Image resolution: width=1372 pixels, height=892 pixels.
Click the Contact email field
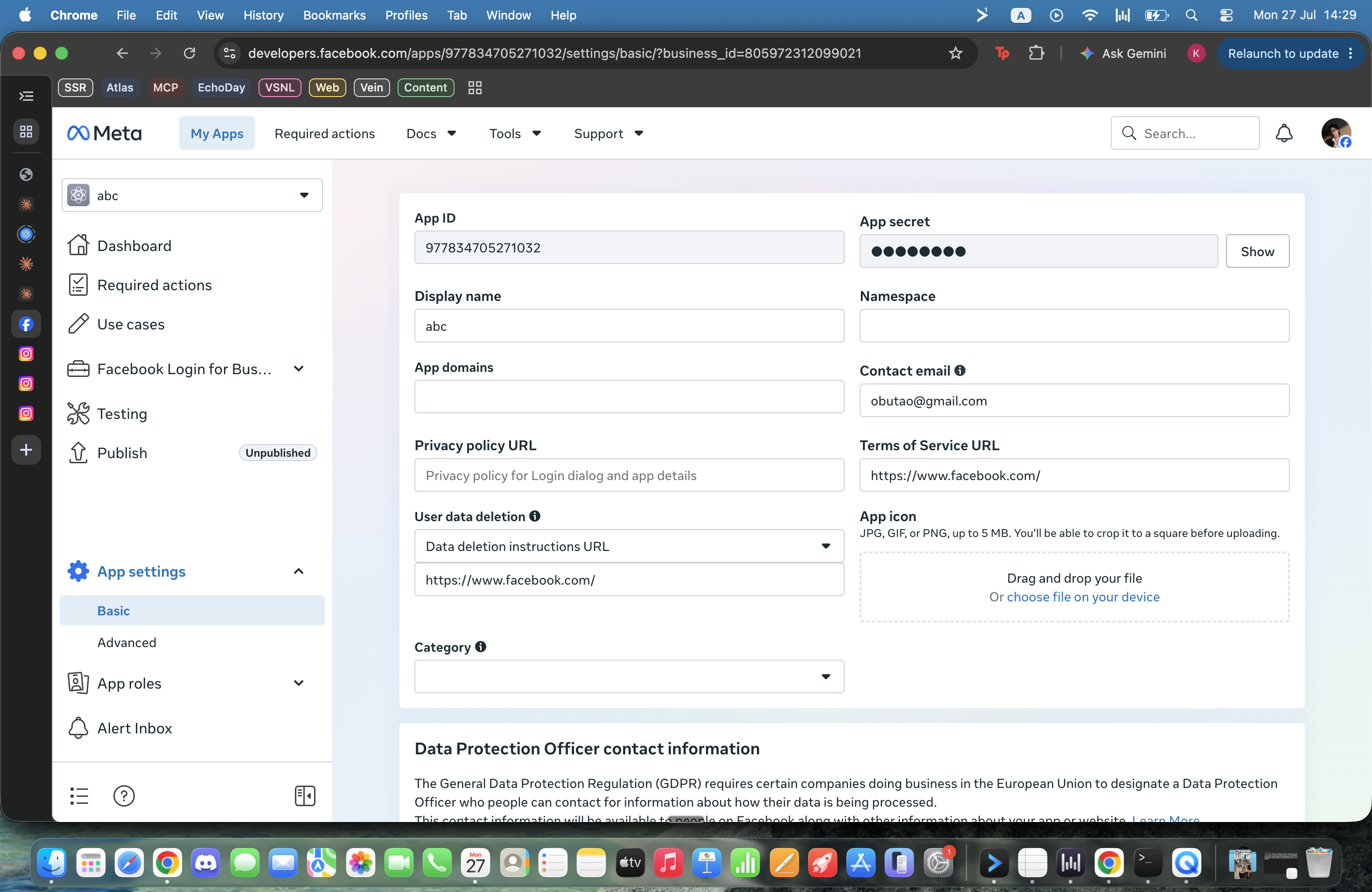1074,400
